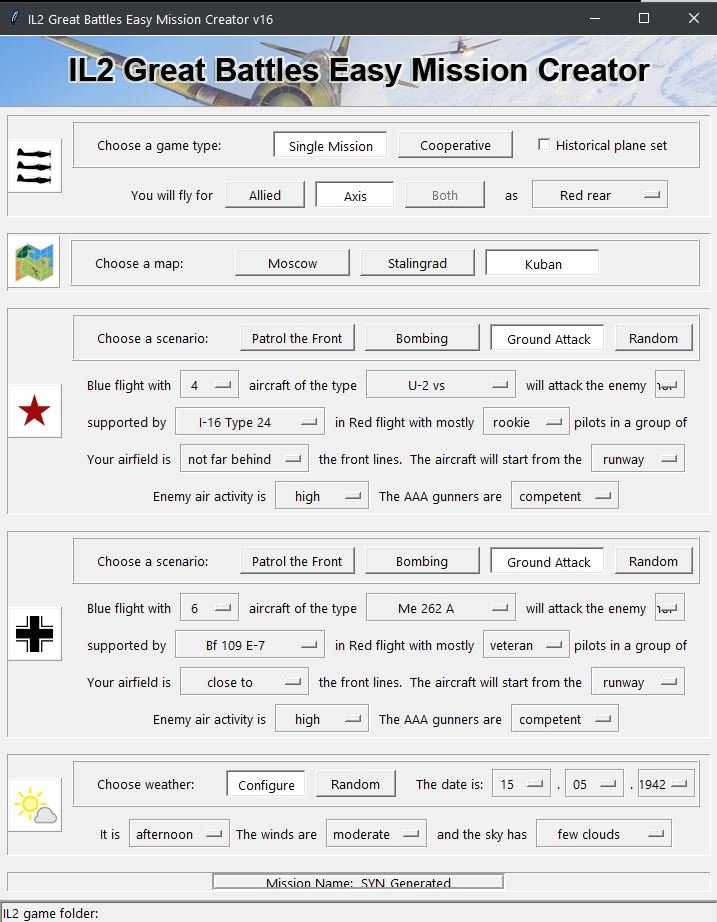717x922 pixels.
Task: Open Axis section runway start dropdown
Action: [638, 682]
